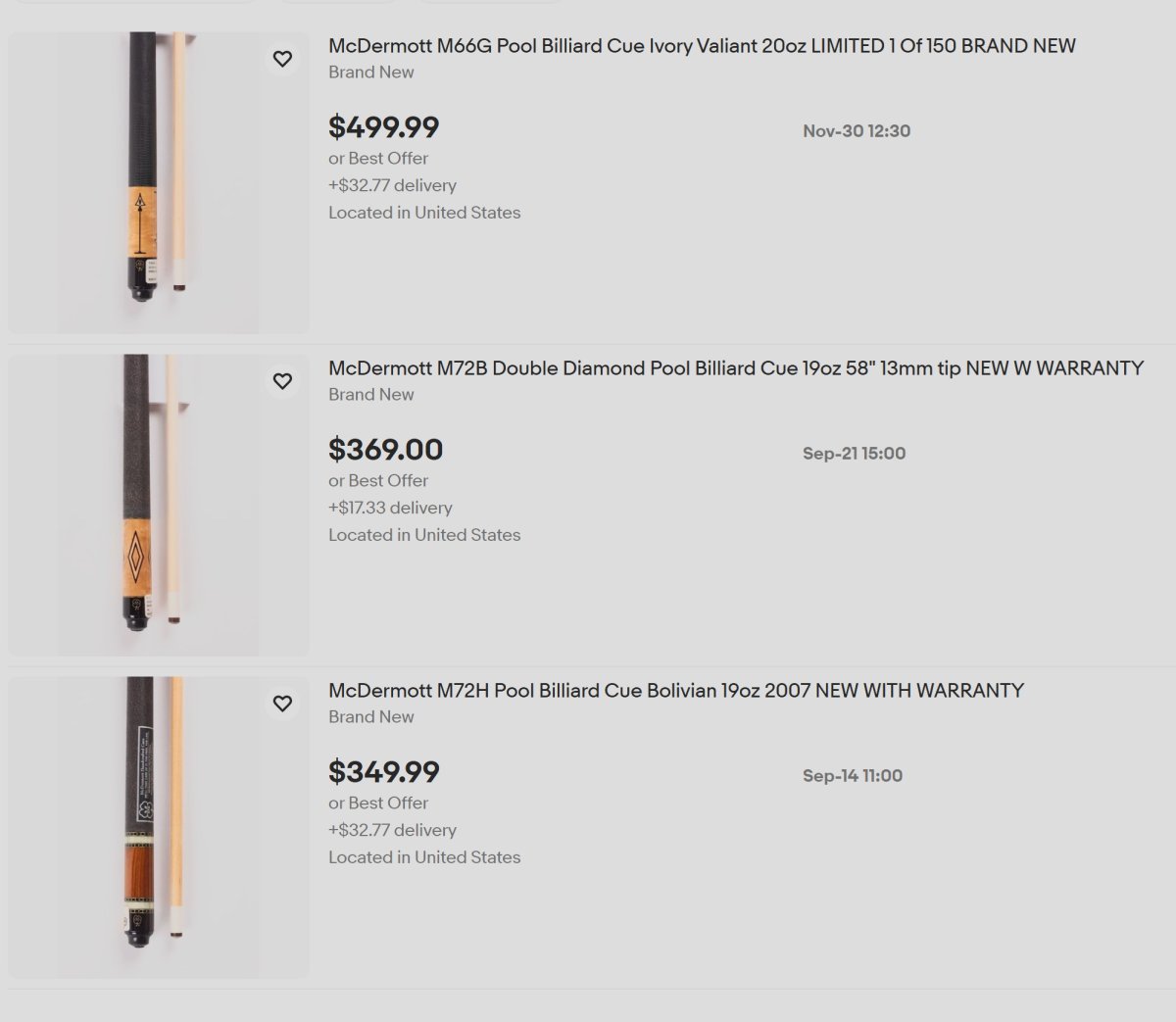Click the $499.99 price
Image resolution: width=1176 pixels, height=1022 pixels.
pos(383,127)
